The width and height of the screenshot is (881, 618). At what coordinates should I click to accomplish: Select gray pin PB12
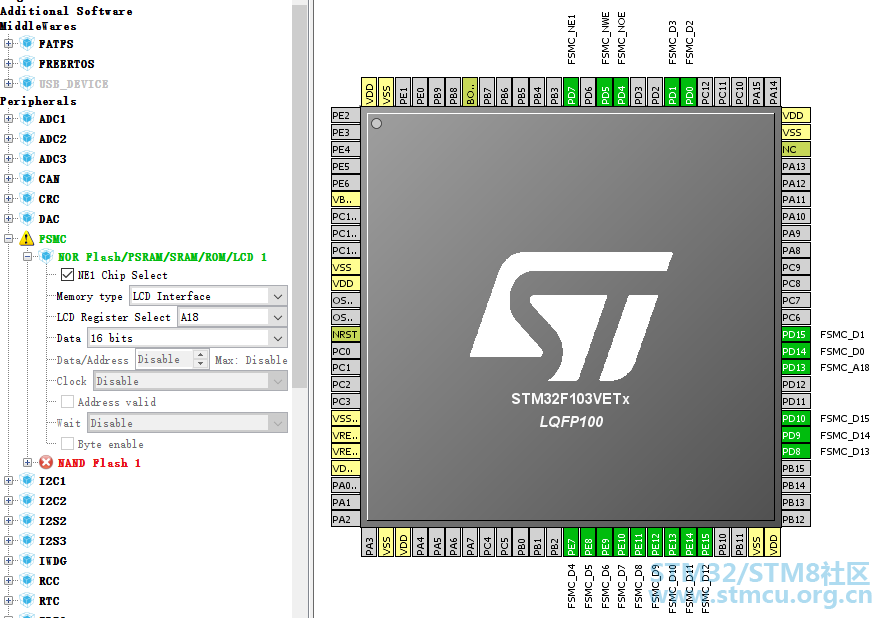[796, 519]
